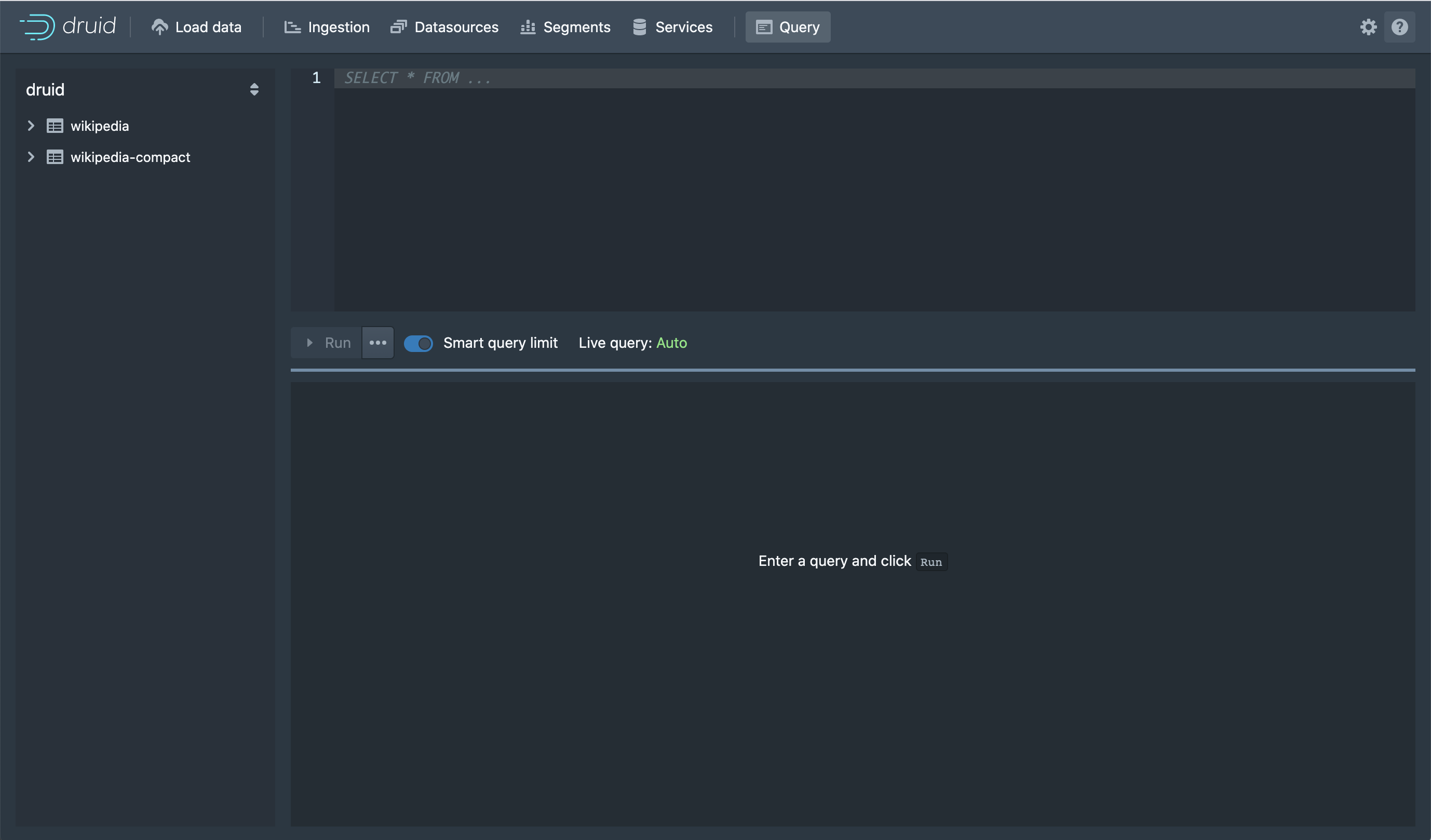Click the Druid logo icon
The width and height of the screenshot is (1431, 840).
click(x=37, y=26)
